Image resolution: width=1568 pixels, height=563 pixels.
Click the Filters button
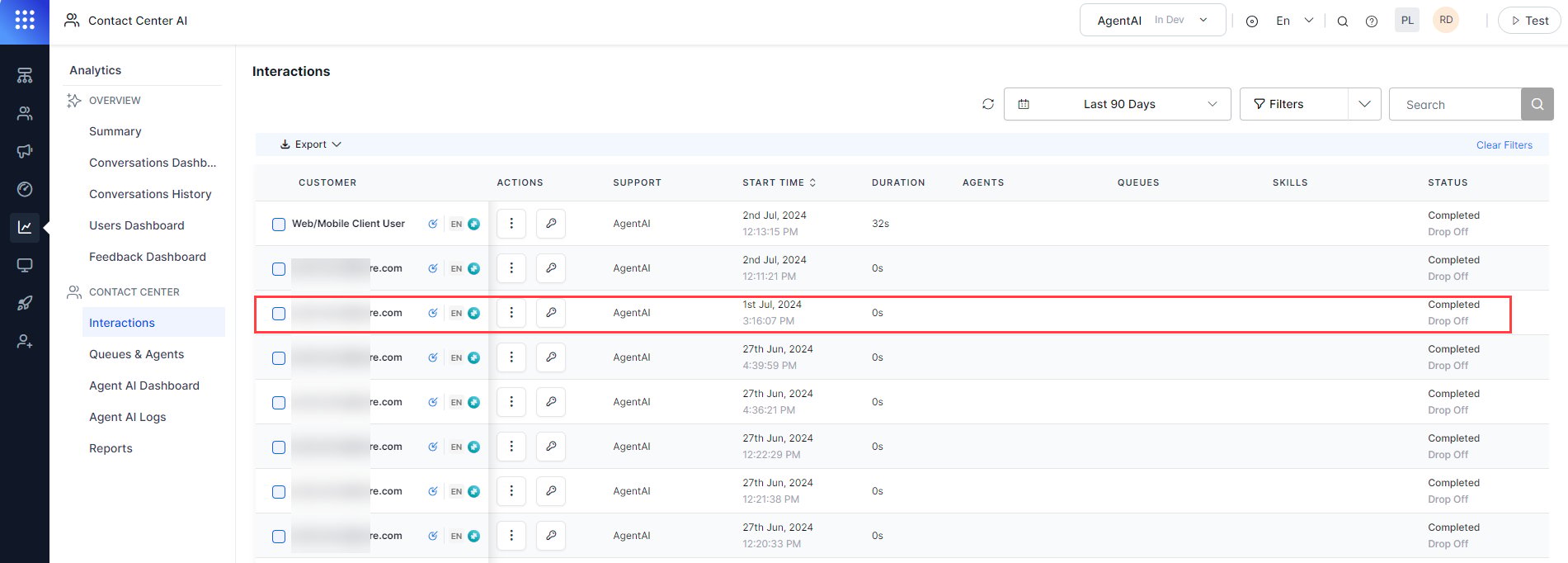[1293, 104]
